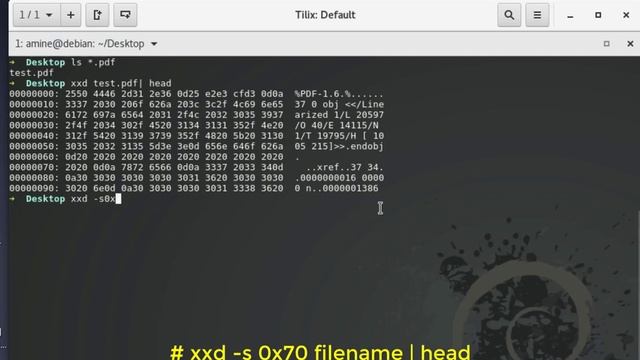Screen dimensions: 640x360
Task: Close the Tilix window
Action: click(x=626, y=15)
